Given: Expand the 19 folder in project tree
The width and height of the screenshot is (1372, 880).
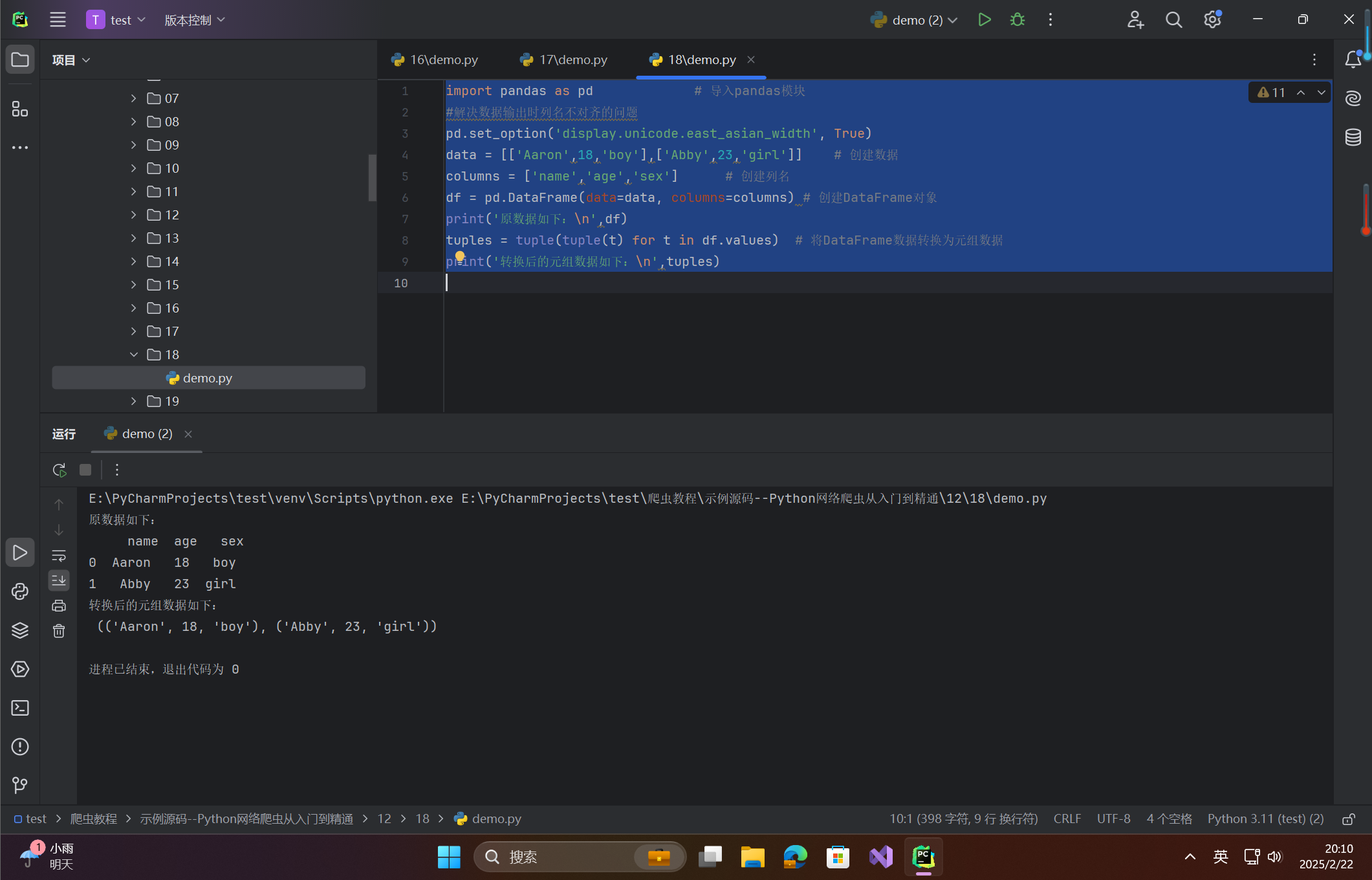Looking at the screenshot, I should (134, 401).
